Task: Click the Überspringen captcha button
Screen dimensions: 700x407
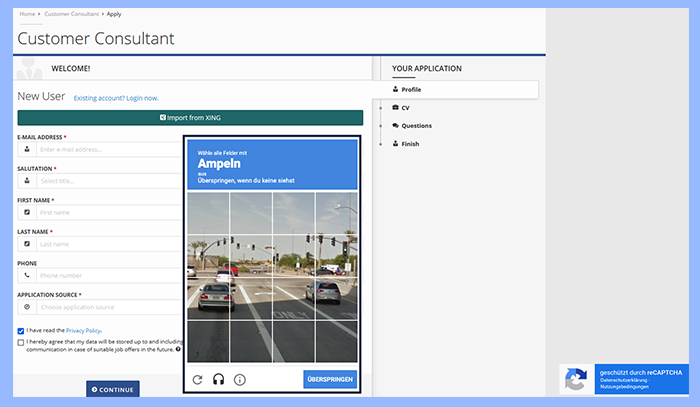Action: pos(330,379)
